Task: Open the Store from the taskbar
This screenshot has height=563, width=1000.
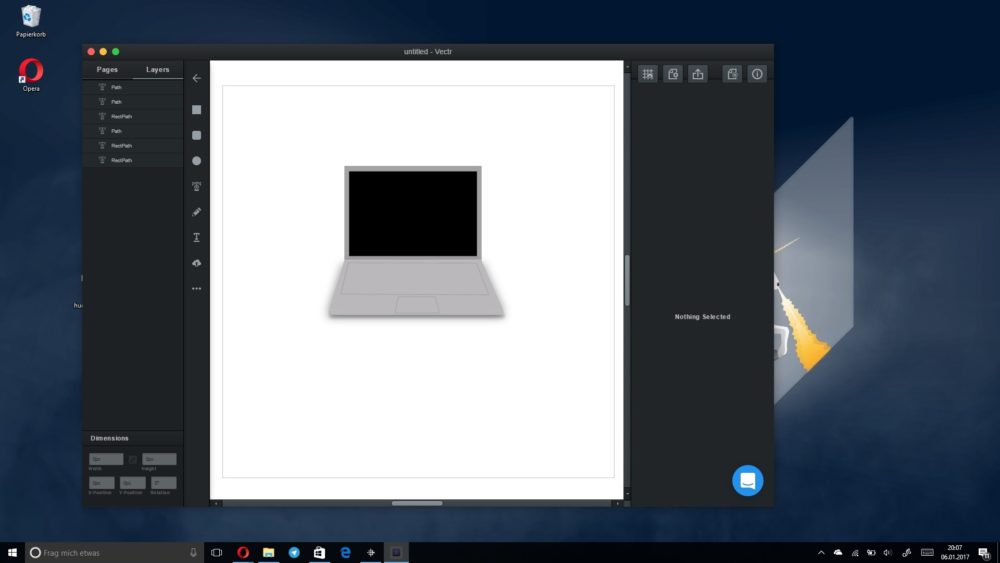Action: pyautogui.click(x=320, y=552)
